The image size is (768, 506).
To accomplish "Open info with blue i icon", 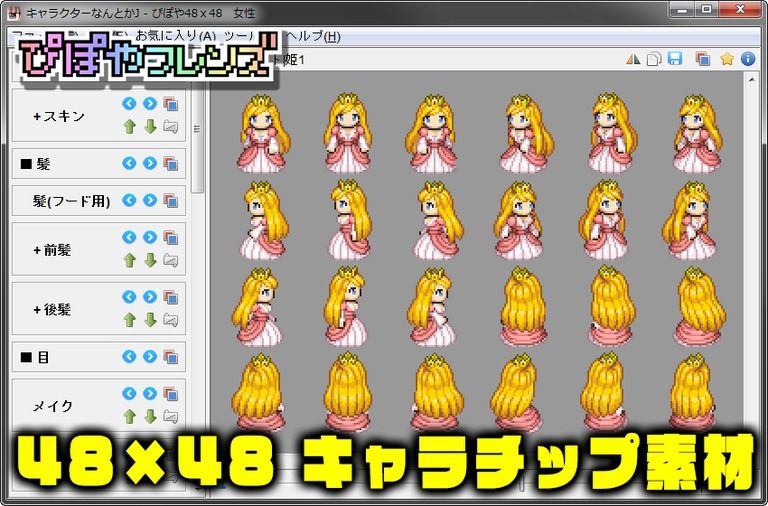I will (748, 59).
